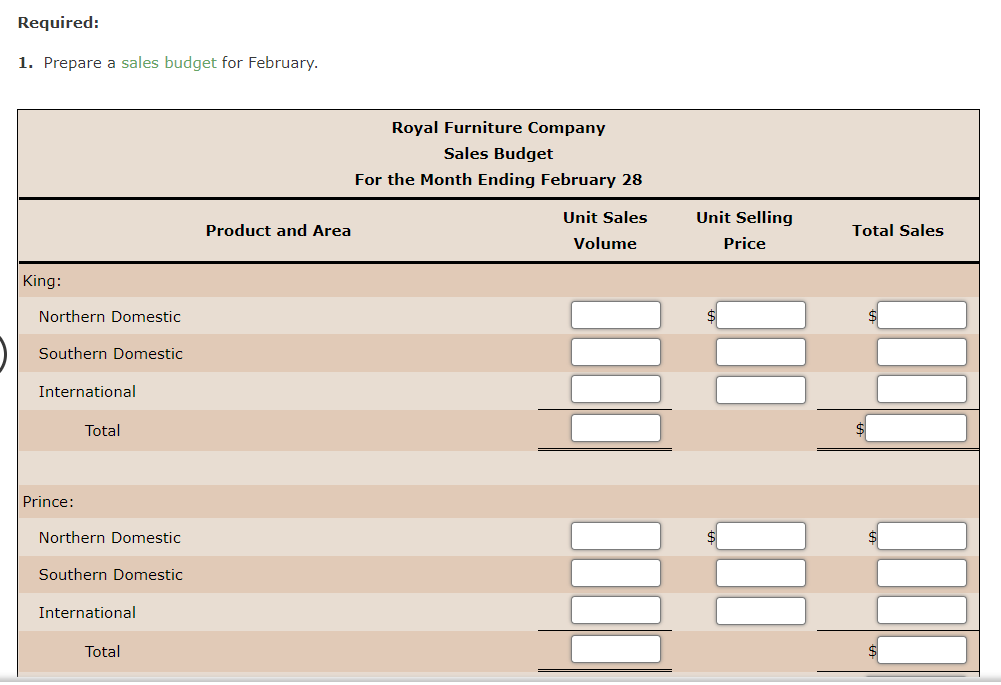Viewport: 1001px width, 685px height.
Task: Select King International total sales field
Action: pos(921,390)
